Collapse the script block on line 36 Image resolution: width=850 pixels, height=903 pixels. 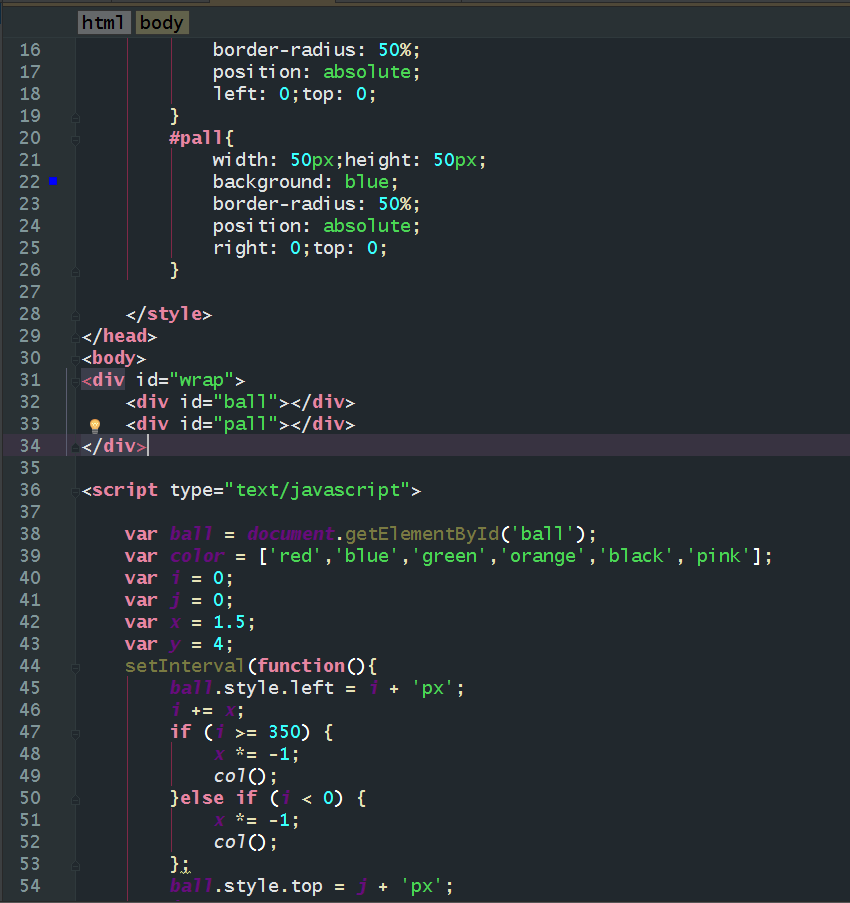(75, 492)
